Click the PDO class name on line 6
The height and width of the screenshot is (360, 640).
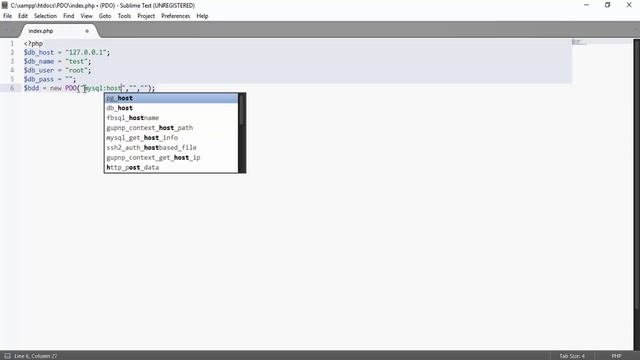(71, 88)
